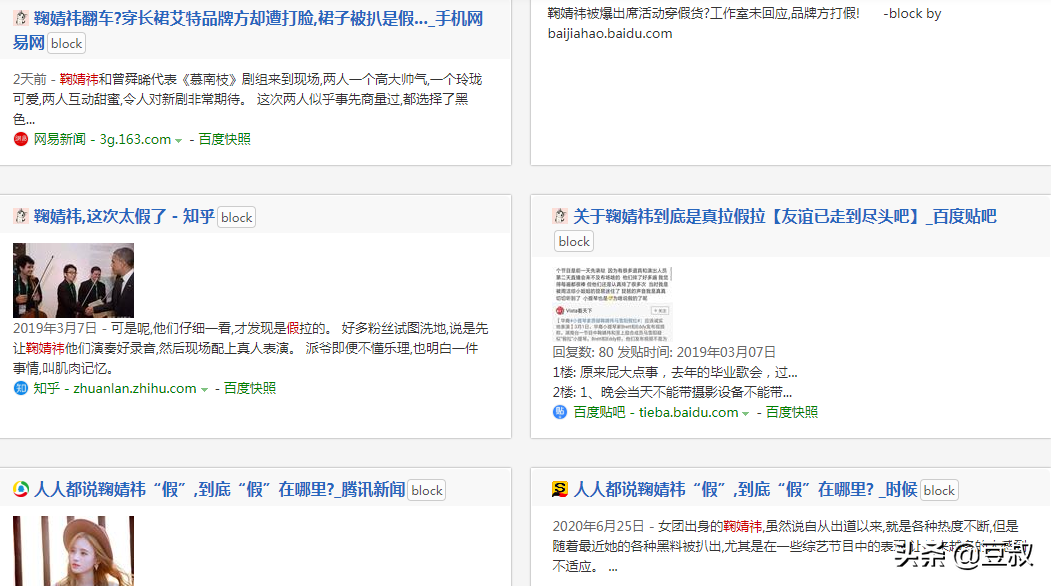Click the blue 百度贴吧 source icon
Screen dimensions: 1051x586
pos(560,412)
